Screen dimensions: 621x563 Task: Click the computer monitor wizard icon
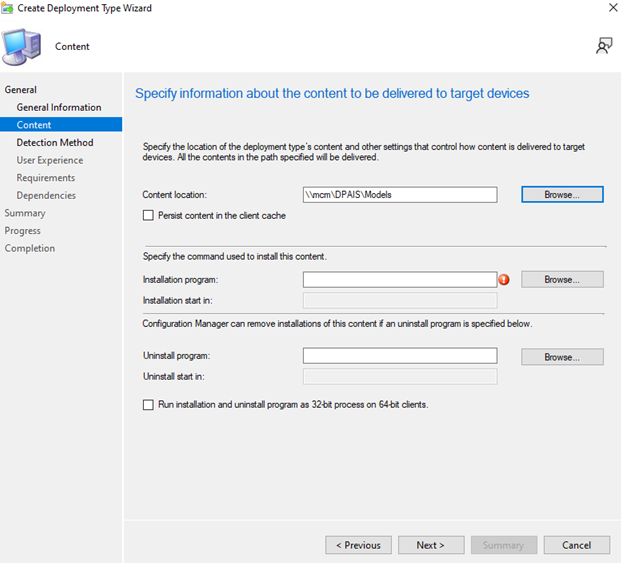tap(22, 46)
